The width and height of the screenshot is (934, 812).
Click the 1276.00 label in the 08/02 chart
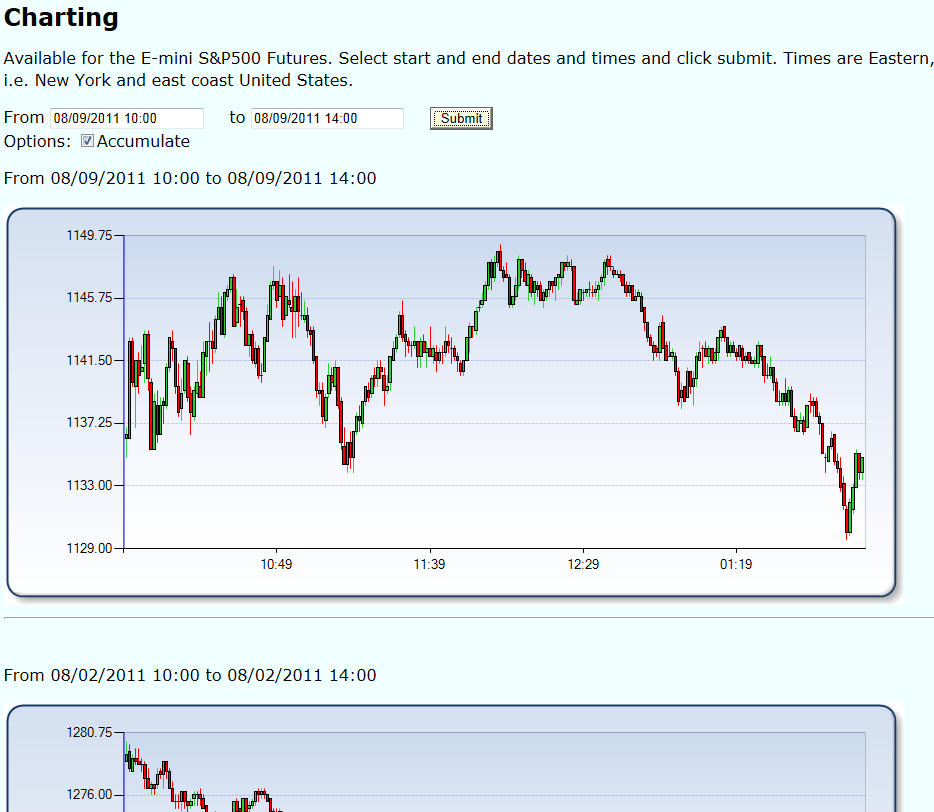[89, 795]
